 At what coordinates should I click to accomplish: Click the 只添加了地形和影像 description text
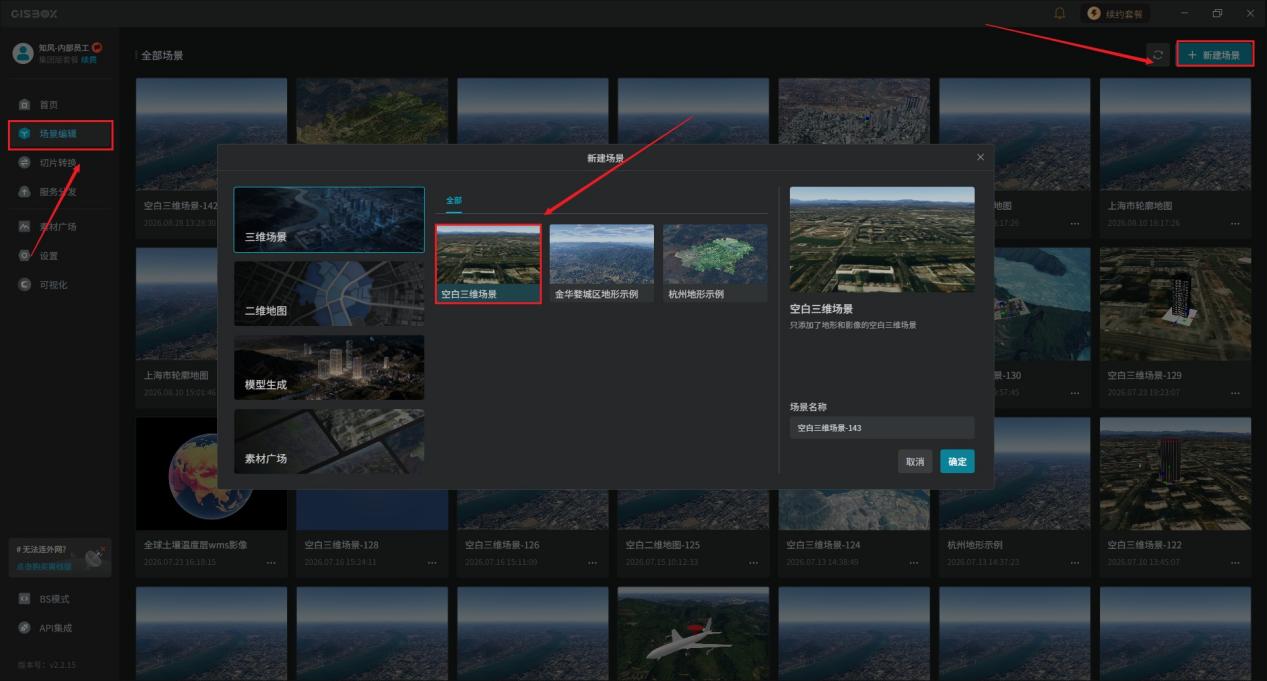(853, 325)
